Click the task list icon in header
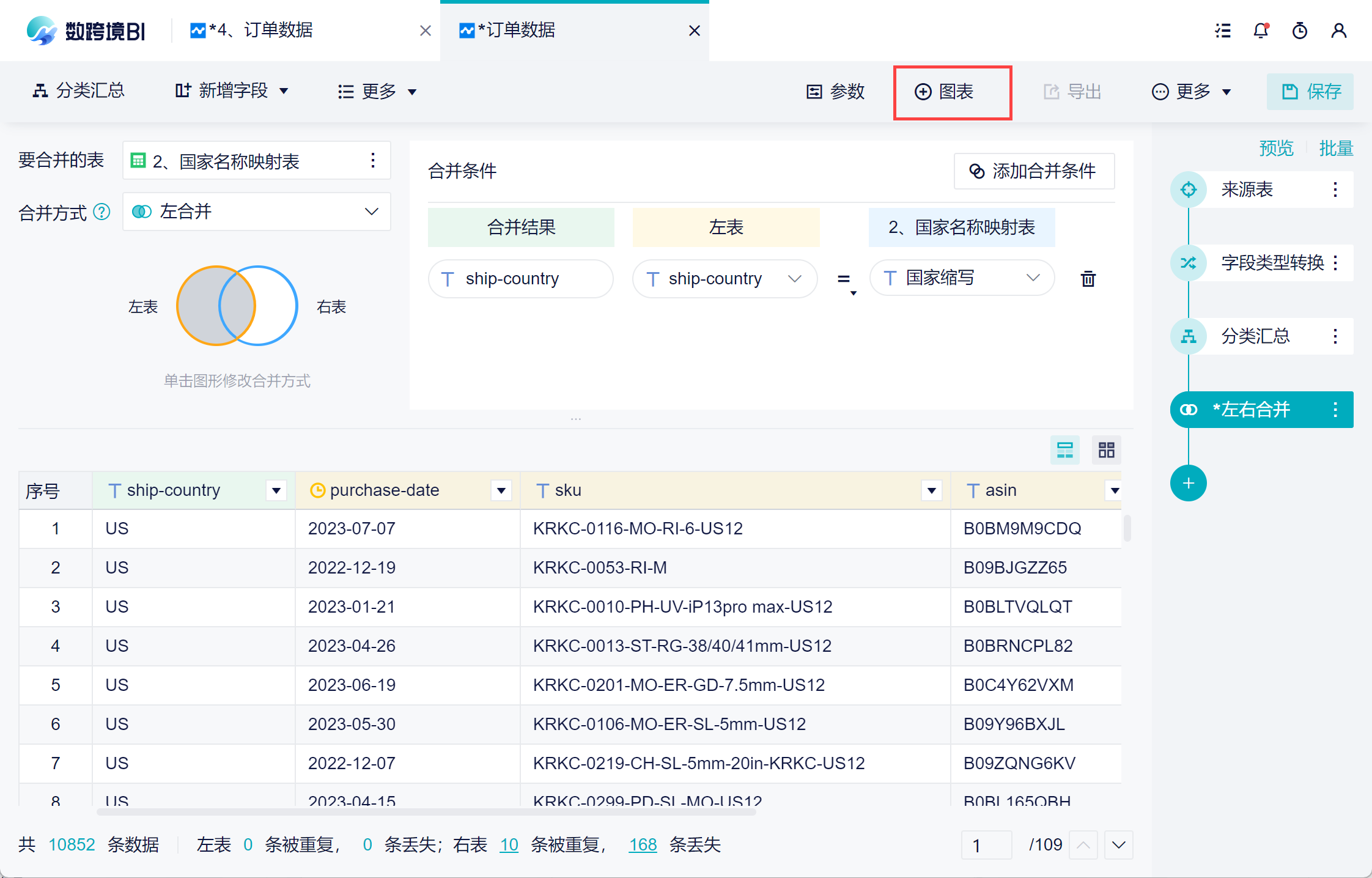Screen dimensions: 1372x878 1223,31
